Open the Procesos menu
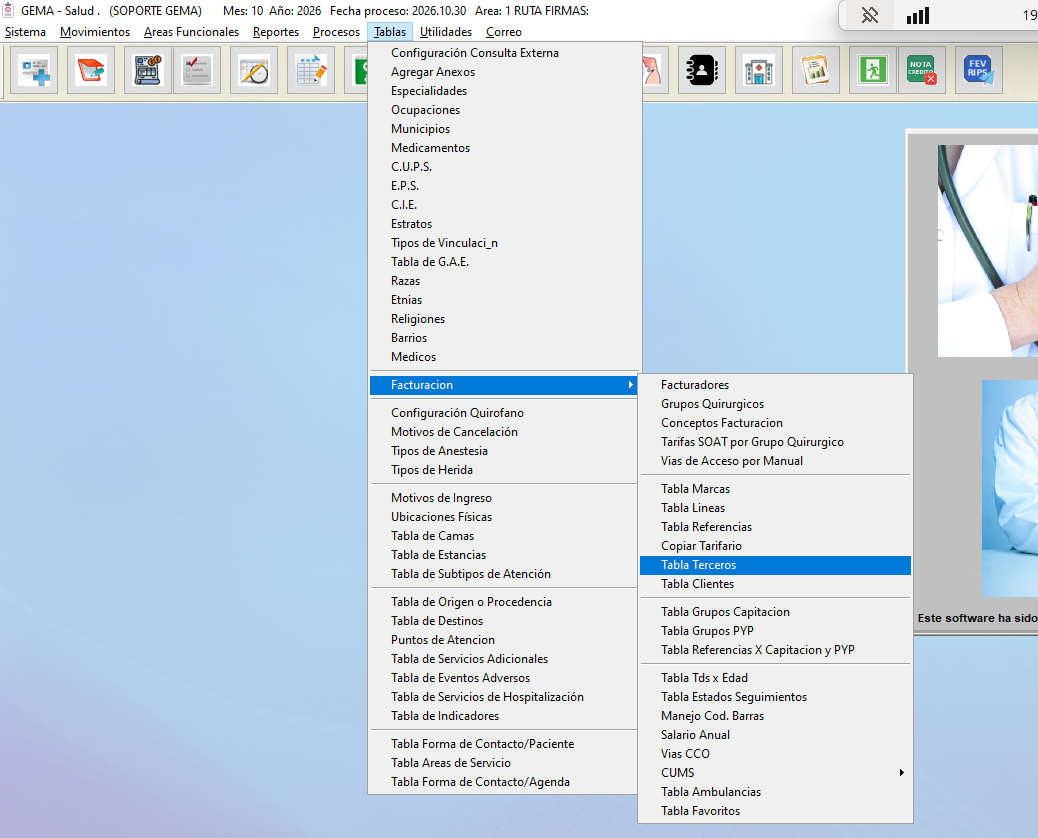Screen dimensions: 1038x838 point(336,32)
